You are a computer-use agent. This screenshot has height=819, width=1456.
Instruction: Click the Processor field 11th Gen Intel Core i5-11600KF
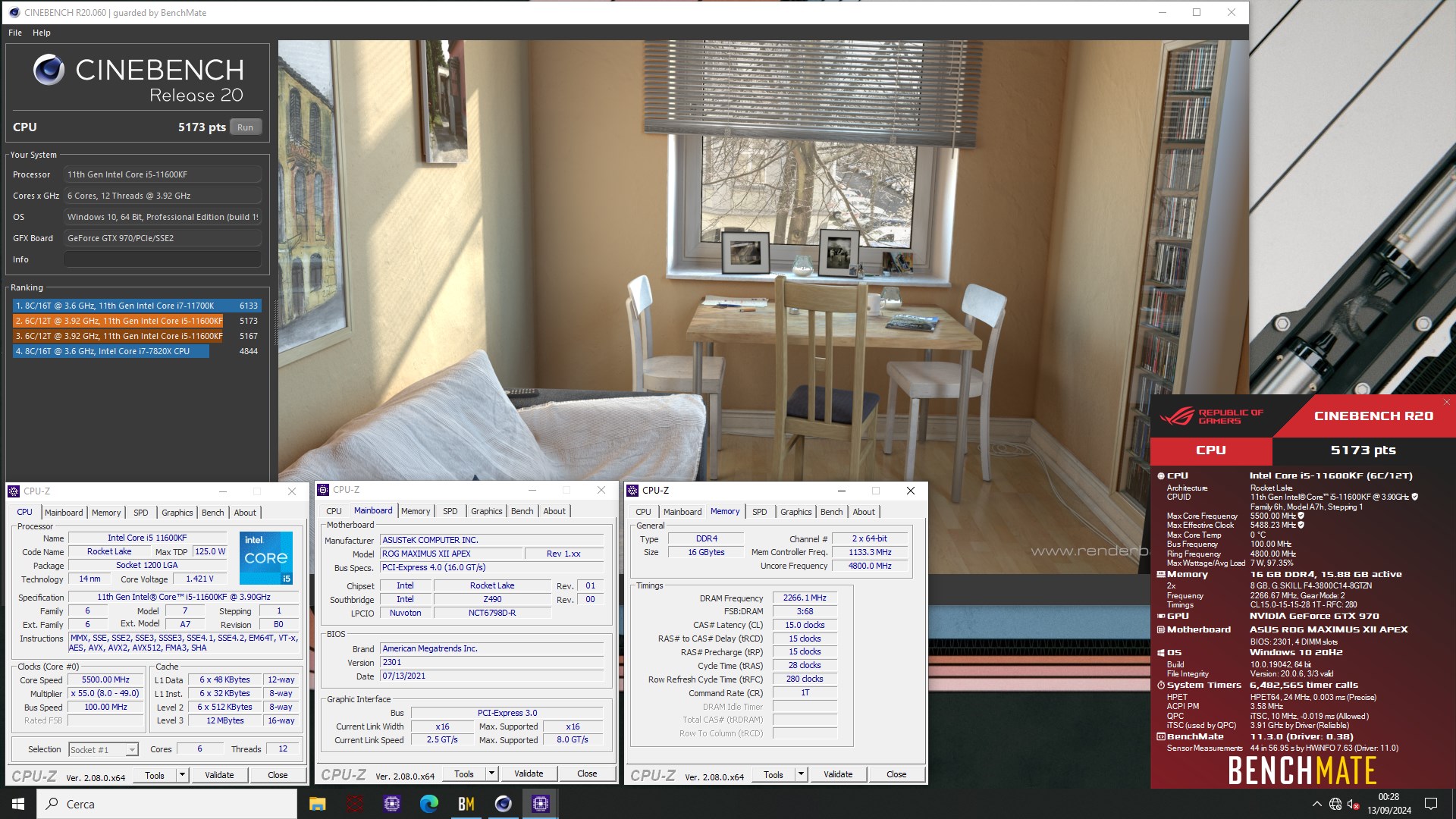(162, 174)
